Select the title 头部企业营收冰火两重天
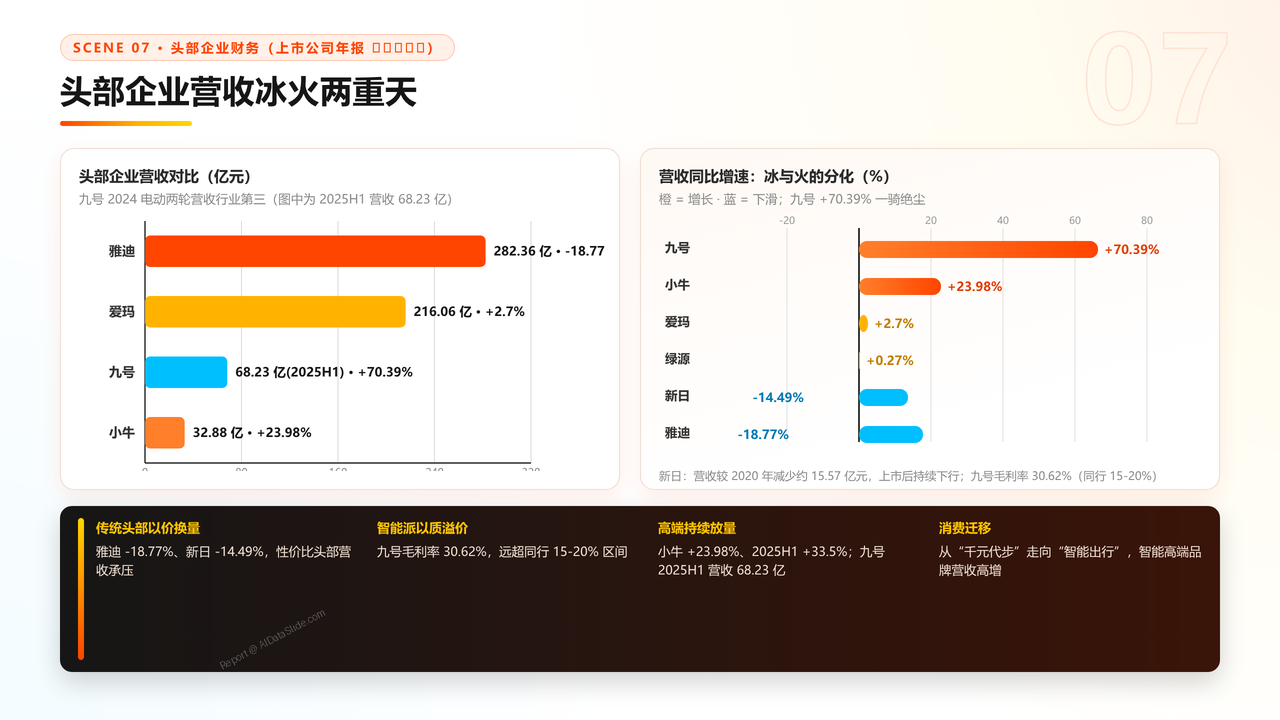Screen dimensions: 1280x720 tap(238, 92)
